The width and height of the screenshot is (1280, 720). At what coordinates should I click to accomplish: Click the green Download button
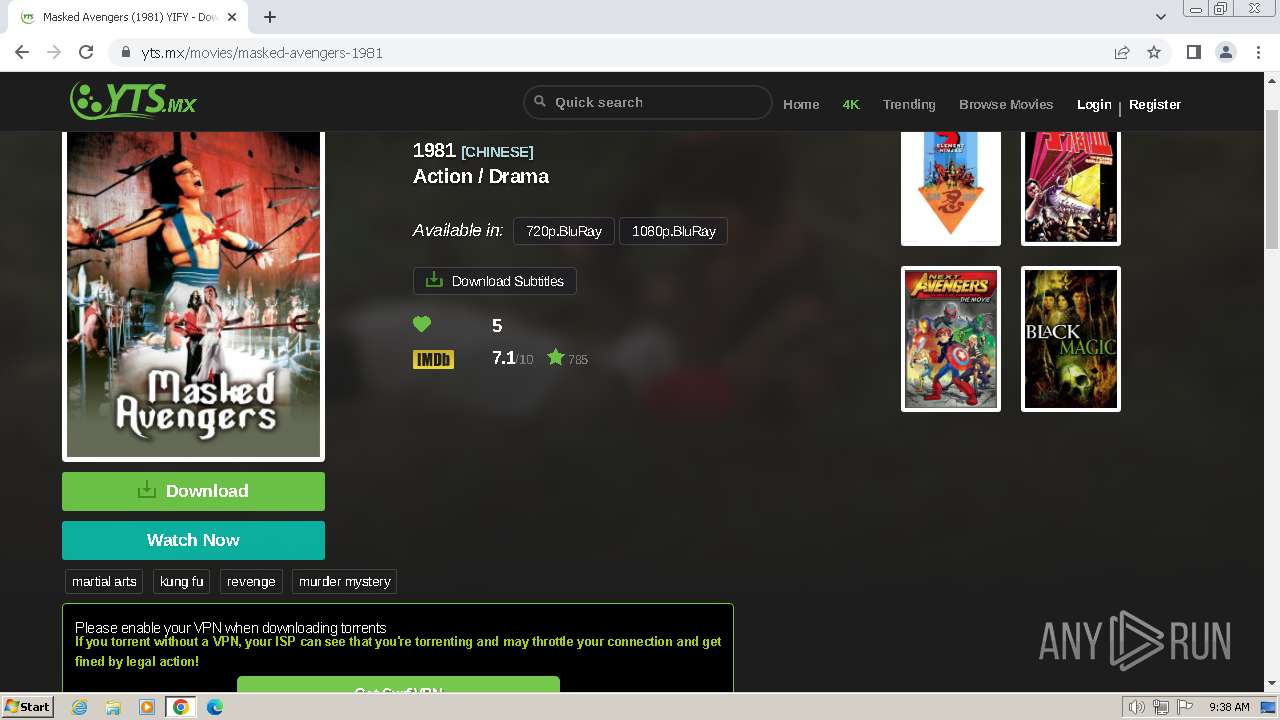click(x=193, y=491)
